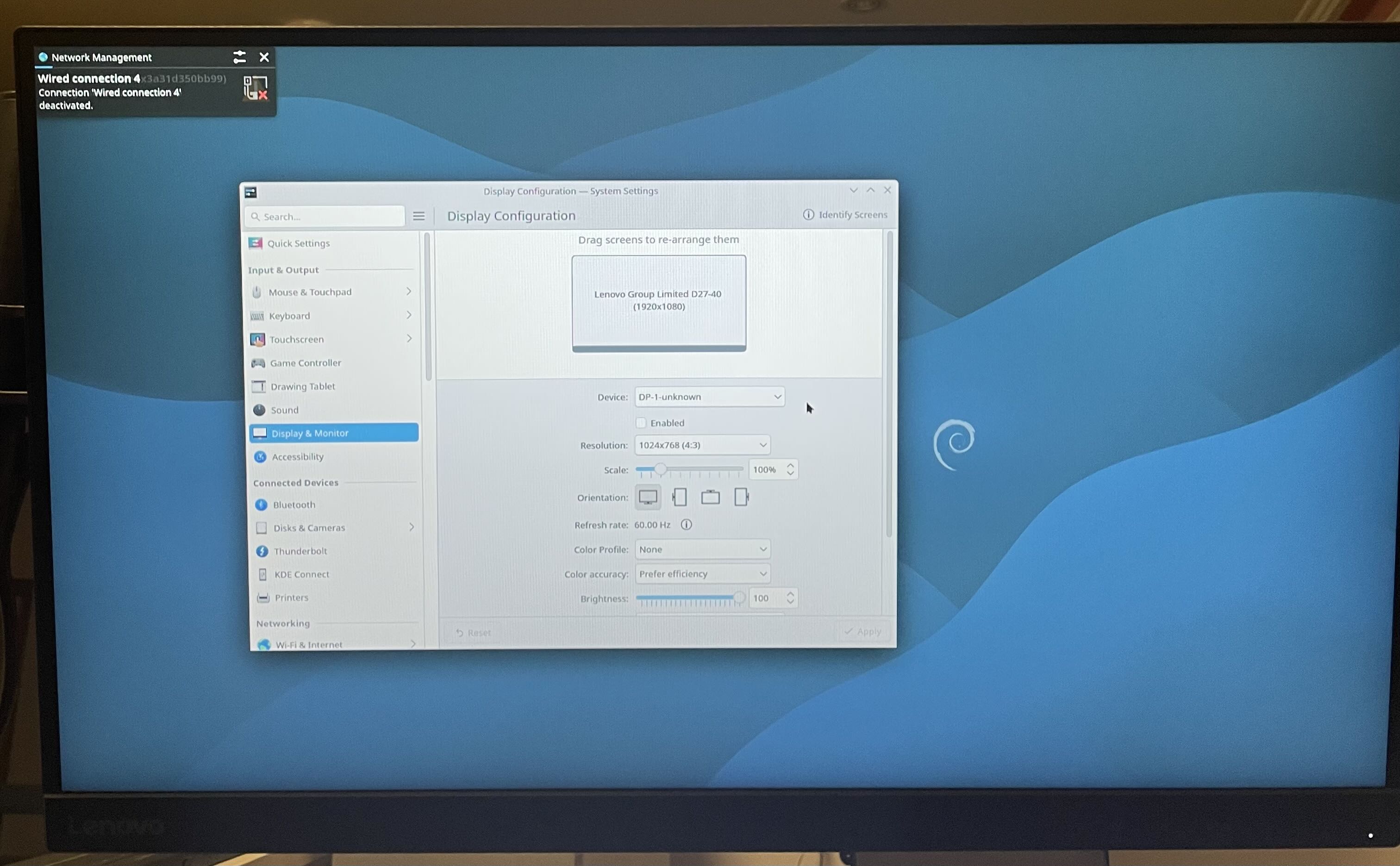Click notification configure sliders icon

(239, 57)
